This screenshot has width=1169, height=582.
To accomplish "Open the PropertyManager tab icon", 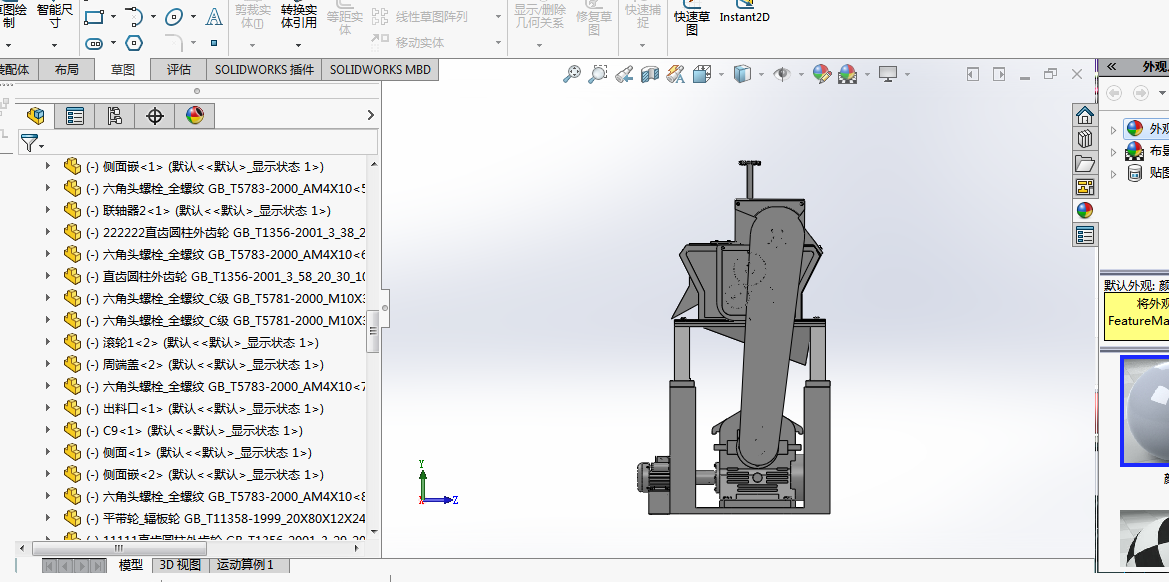I will coord(75,116).
